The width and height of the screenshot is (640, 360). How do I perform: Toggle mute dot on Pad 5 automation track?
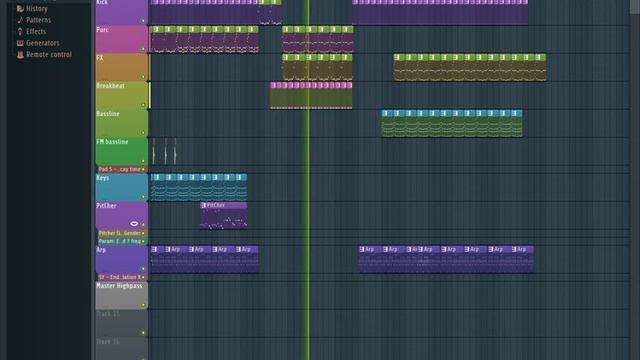tap(143, 169)
